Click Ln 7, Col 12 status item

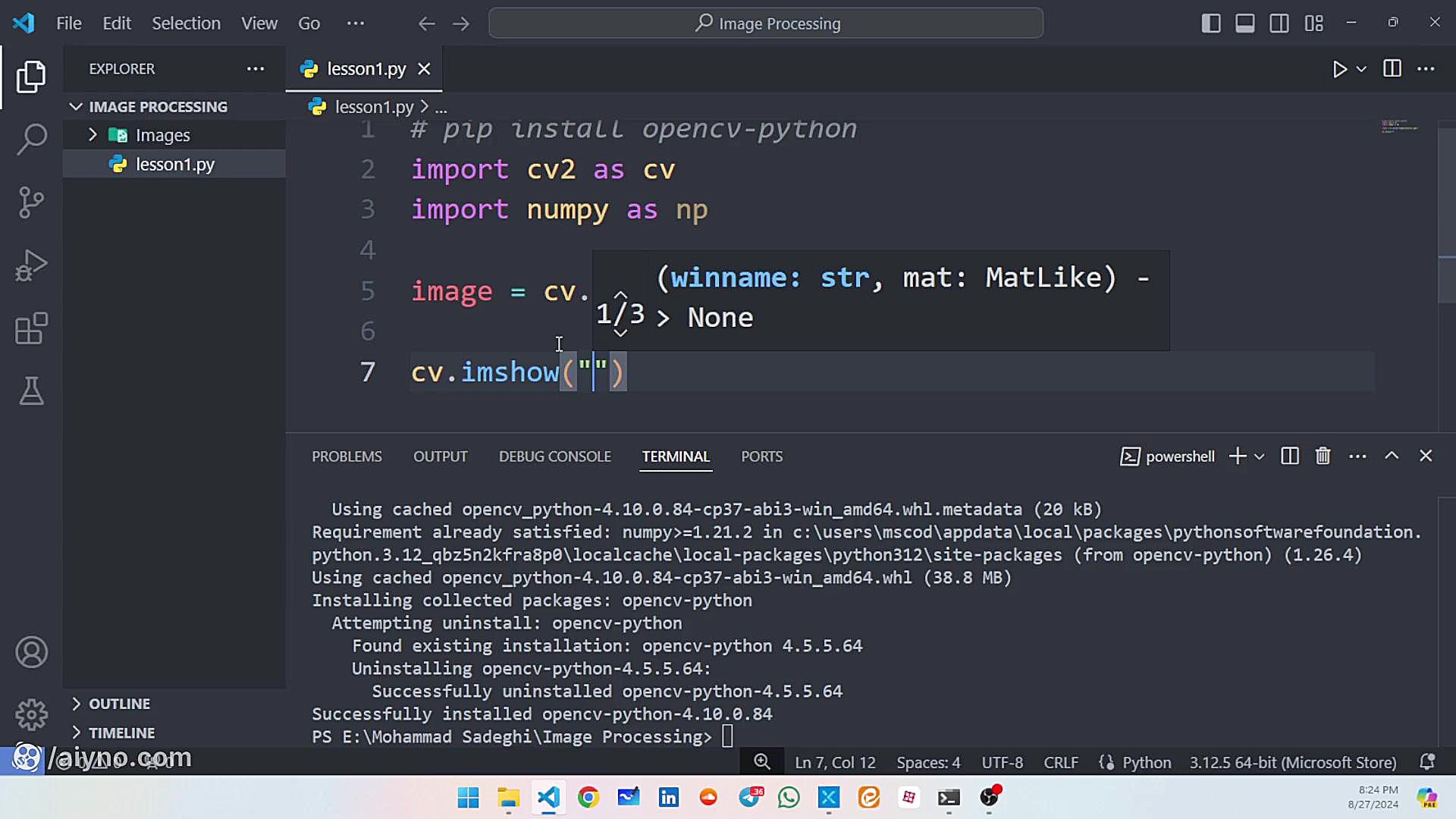pyautogui.click(x=835, y=762)
